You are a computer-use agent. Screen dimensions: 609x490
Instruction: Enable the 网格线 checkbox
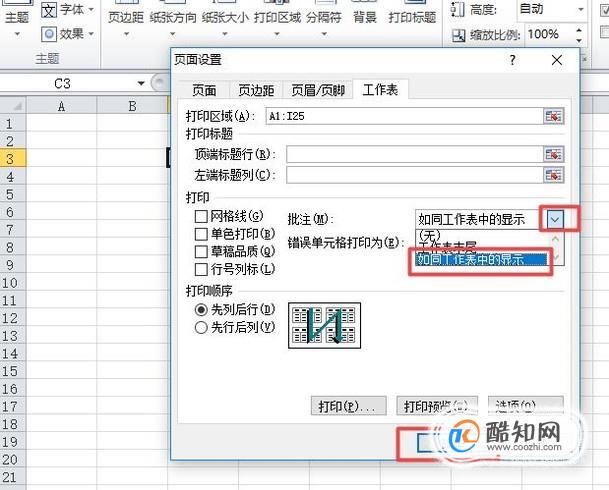[x=201, y=216]
